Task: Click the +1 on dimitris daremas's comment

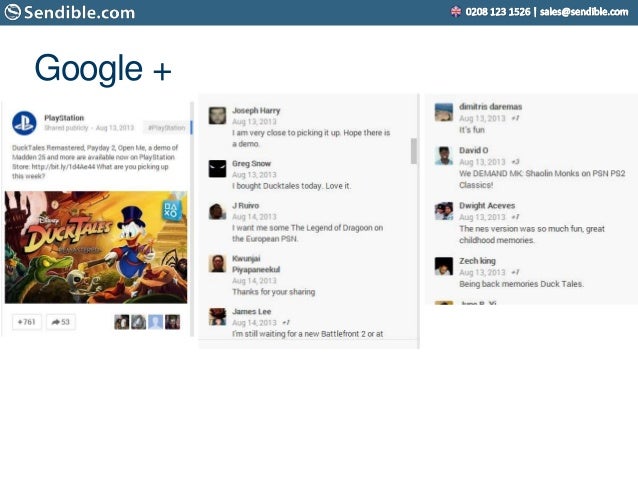Action: [516, 118]
